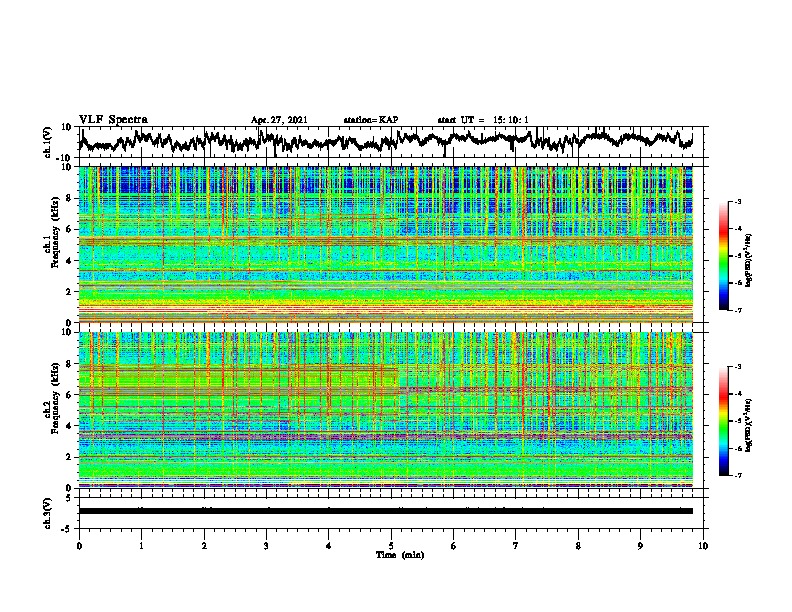Click the ch.1 color scale bar
Screen dimensions: 792x612
pos(724,256)
